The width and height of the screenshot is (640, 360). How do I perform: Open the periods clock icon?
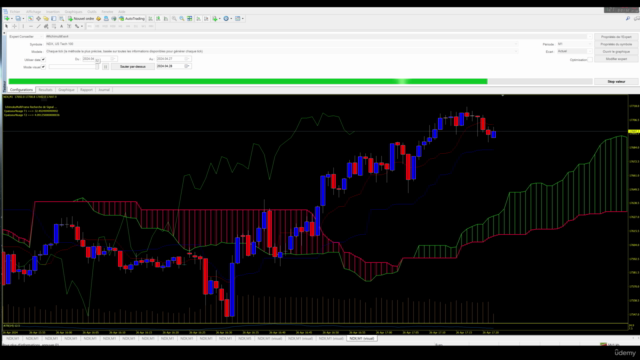[x=226, y=19]
